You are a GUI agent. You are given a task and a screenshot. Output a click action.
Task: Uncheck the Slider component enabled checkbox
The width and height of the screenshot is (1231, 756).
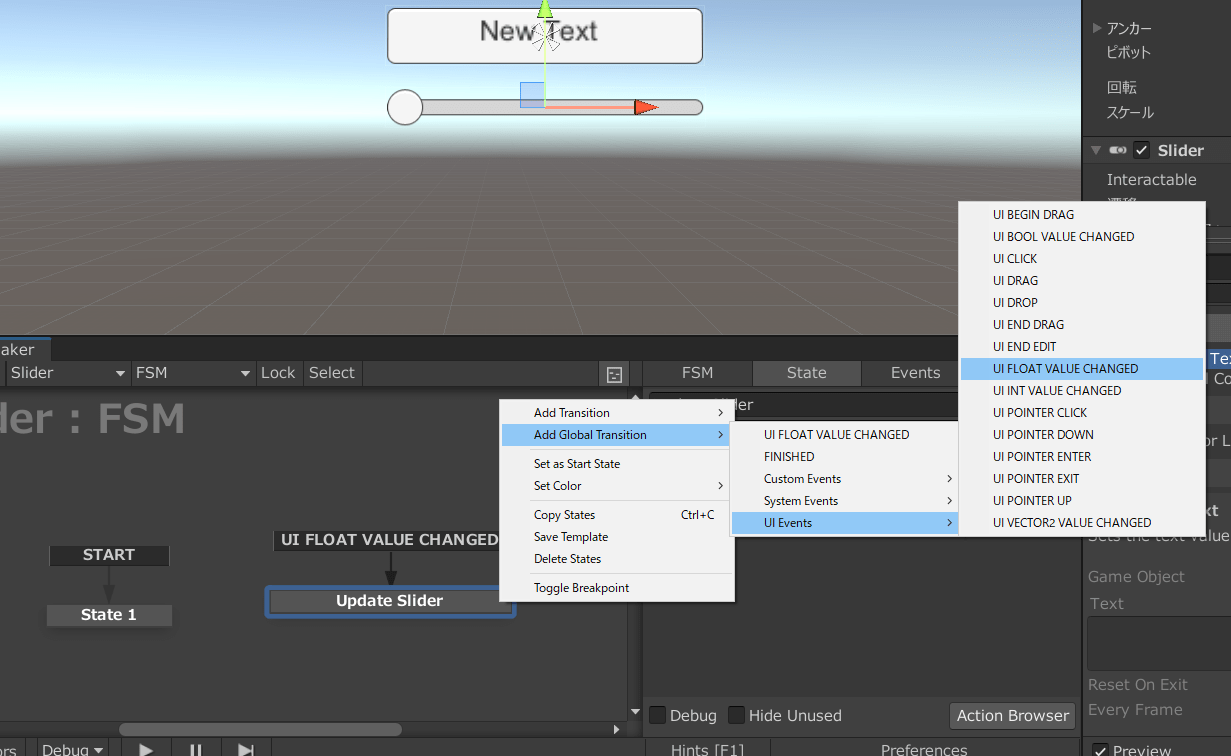click(1142, 151)
